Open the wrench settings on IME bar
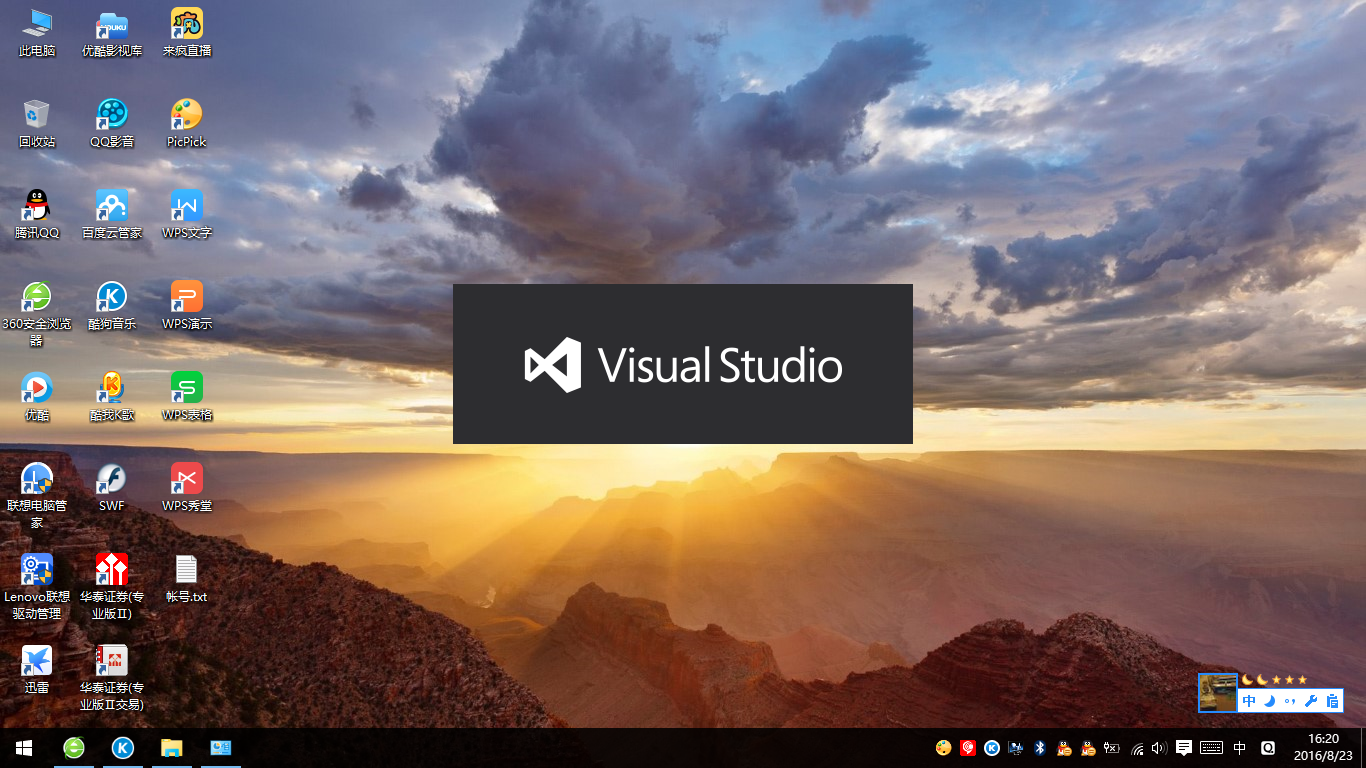This screenshot has width=1366, height=768. coord(1311,701)
